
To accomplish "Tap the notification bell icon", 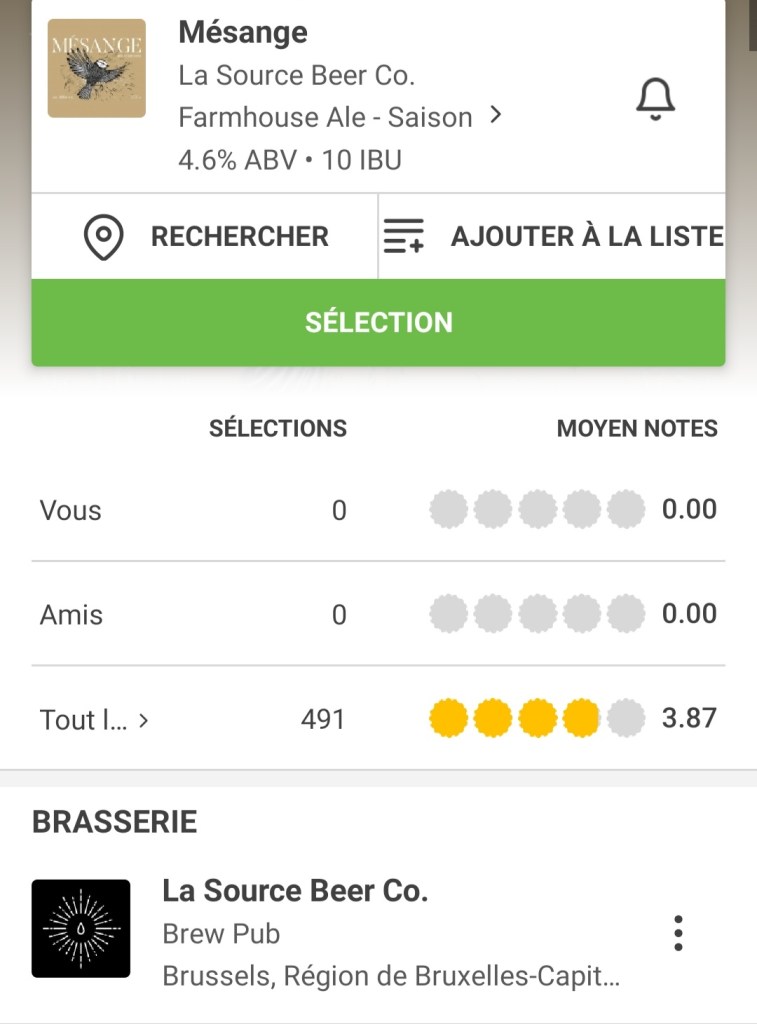I will tap(656, 99).
